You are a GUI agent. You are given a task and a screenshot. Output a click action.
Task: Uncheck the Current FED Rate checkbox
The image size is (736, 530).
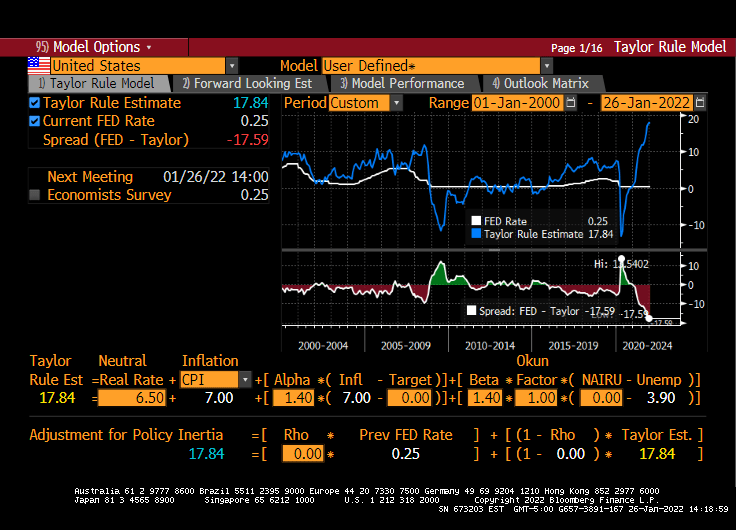(x=35, y=121)
